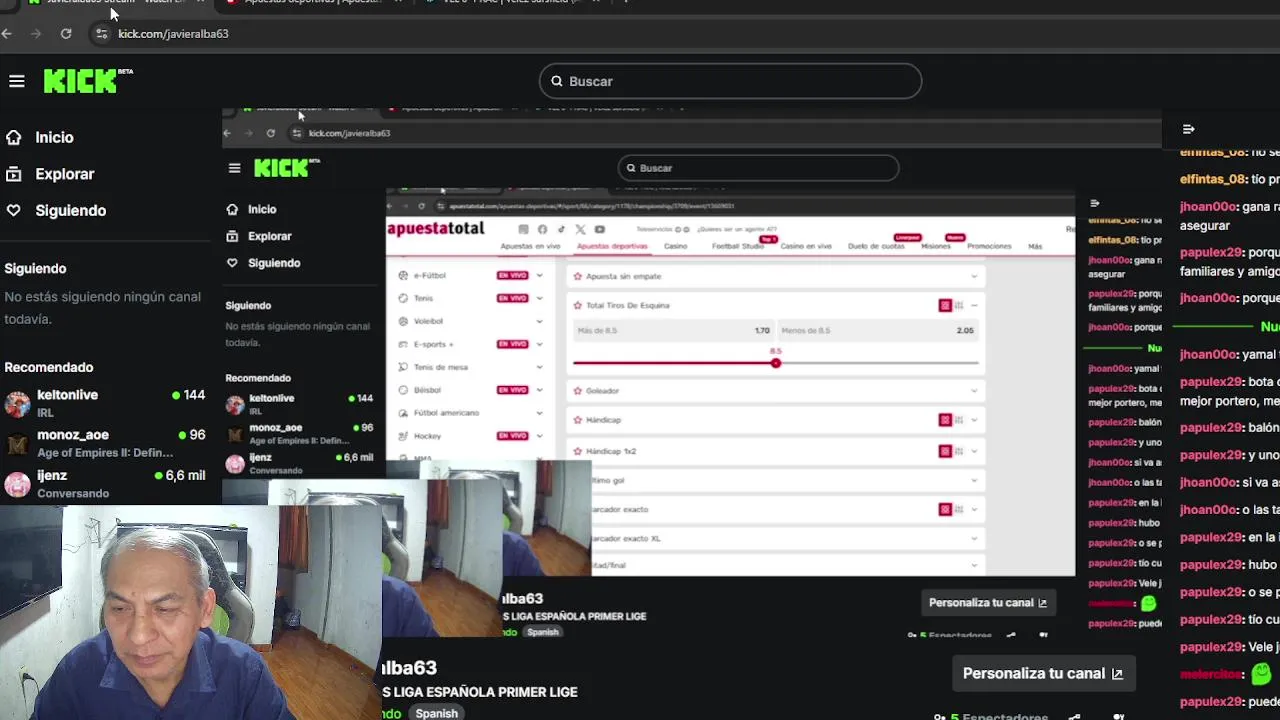Reload the page in the outer browser toolbar
The height and width of the screenshot is (720, 1280).
(x=66, y=33)
